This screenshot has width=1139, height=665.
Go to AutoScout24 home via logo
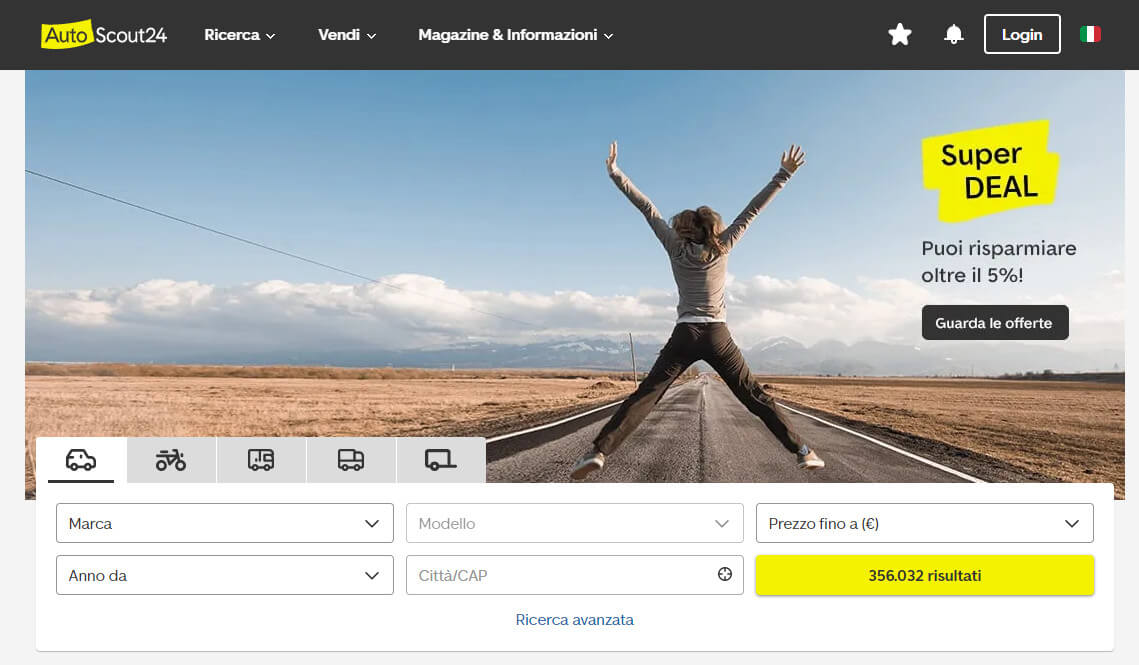click(104, 35)
